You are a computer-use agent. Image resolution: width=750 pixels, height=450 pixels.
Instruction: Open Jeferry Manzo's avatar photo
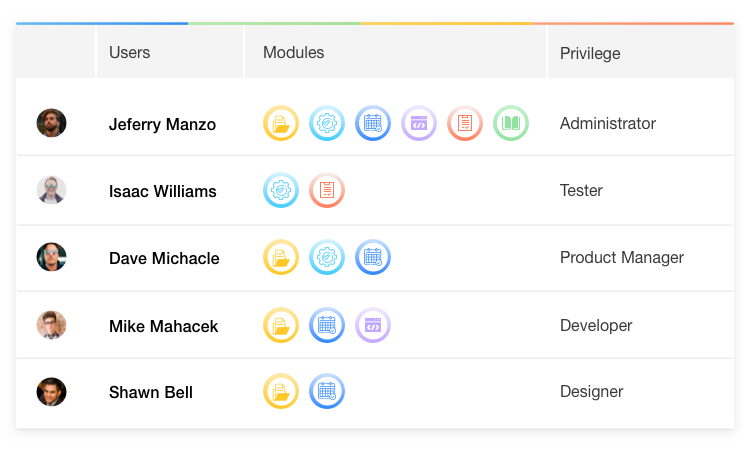pos(51,123)
